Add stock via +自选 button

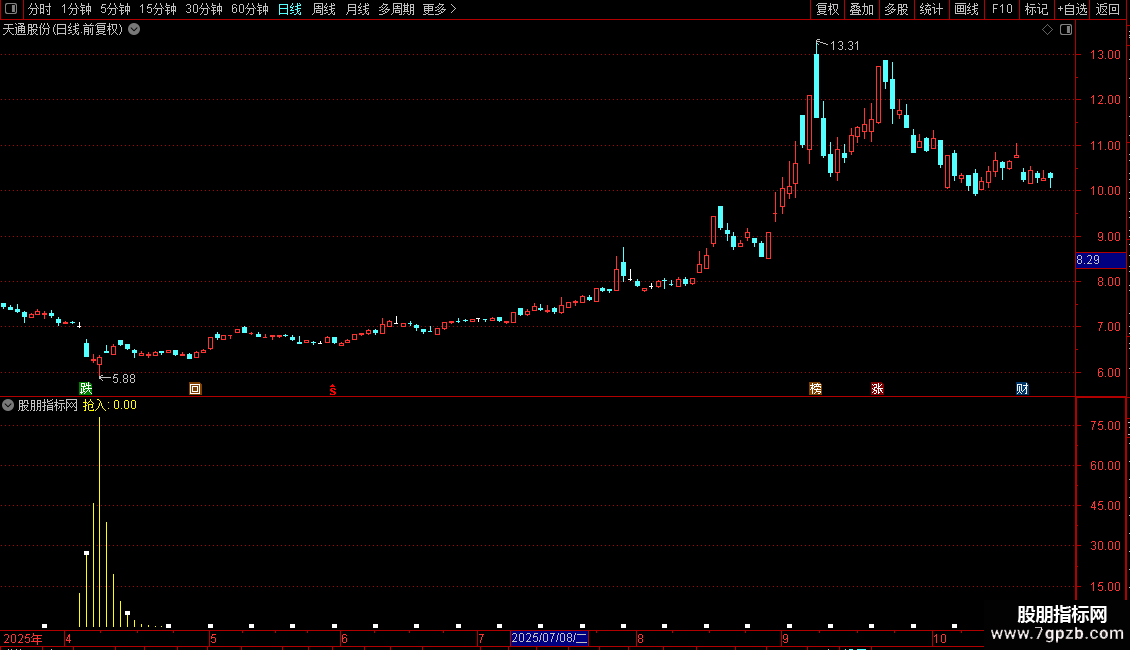click(1072, 9)
